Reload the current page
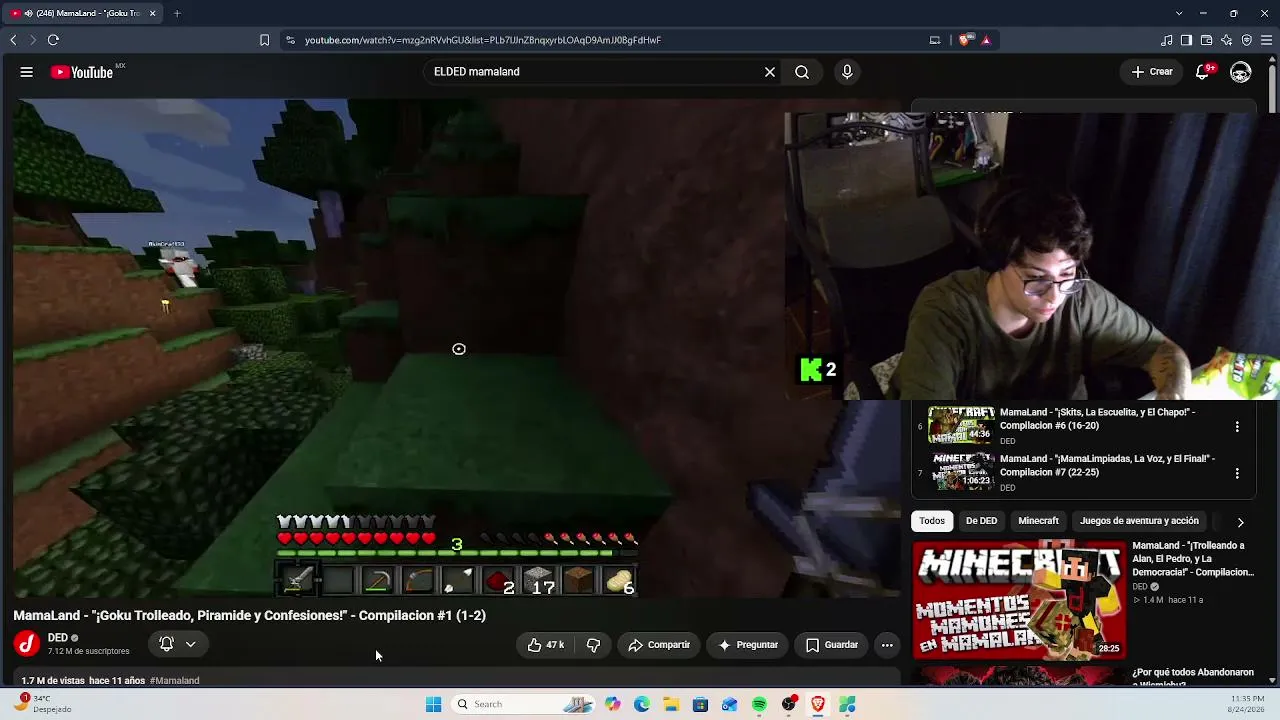The image size is (1280, 720). pyautogui.click(x=53, y=40)
